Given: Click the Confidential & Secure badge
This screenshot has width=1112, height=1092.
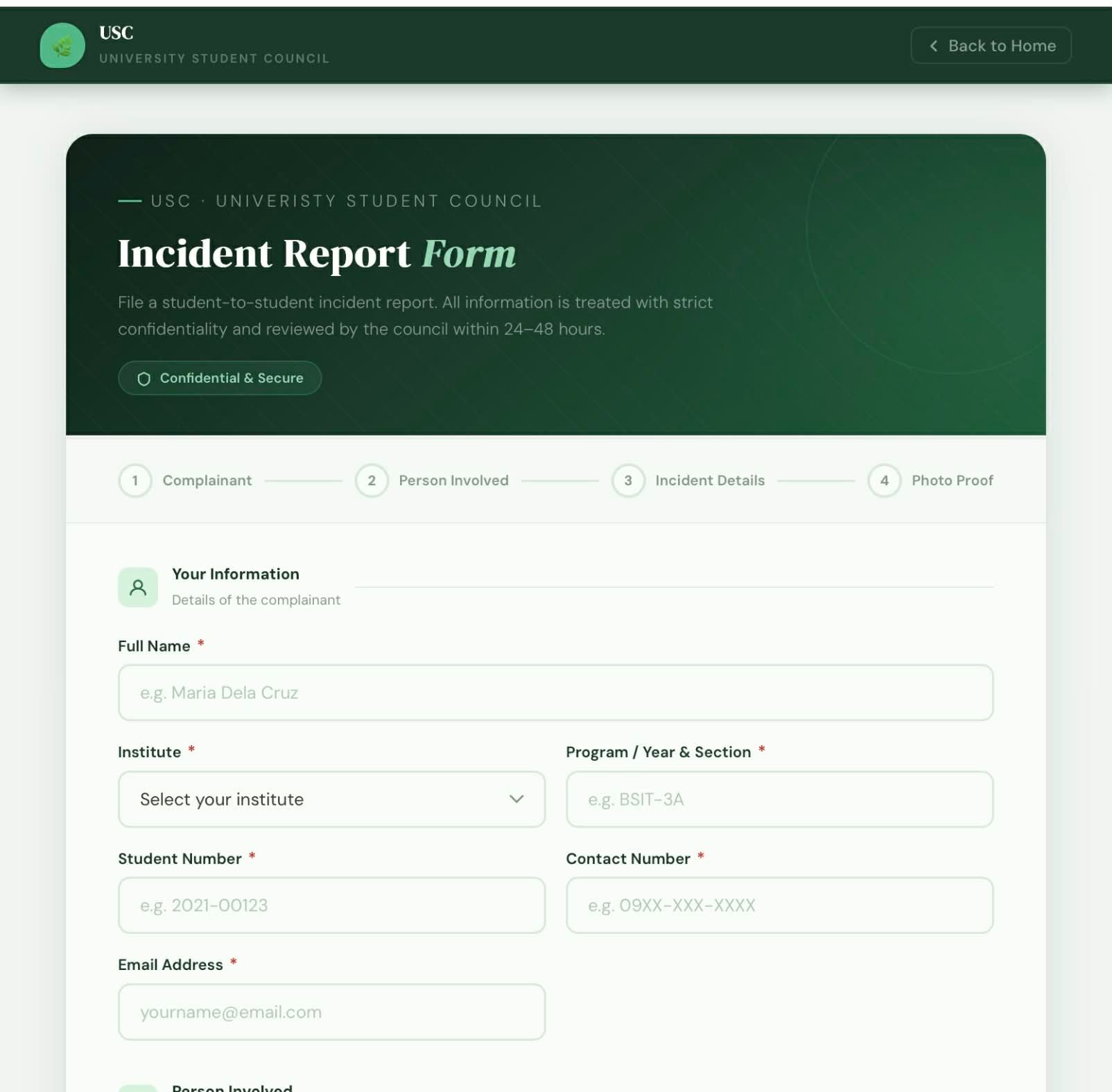Looking at the screenshot, I should coord(220,379).
